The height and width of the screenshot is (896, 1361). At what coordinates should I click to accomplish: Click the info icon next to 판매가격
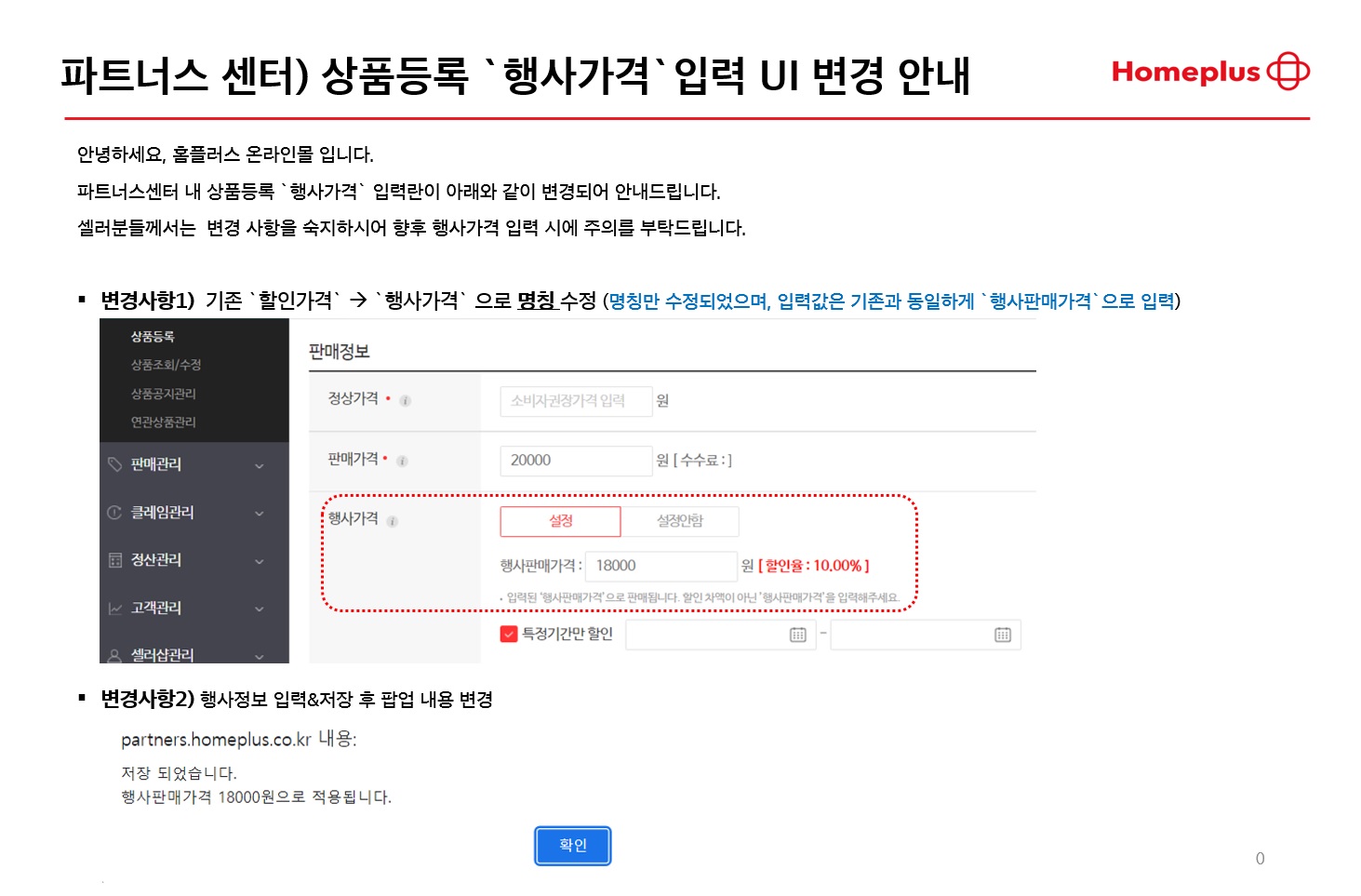402,461
